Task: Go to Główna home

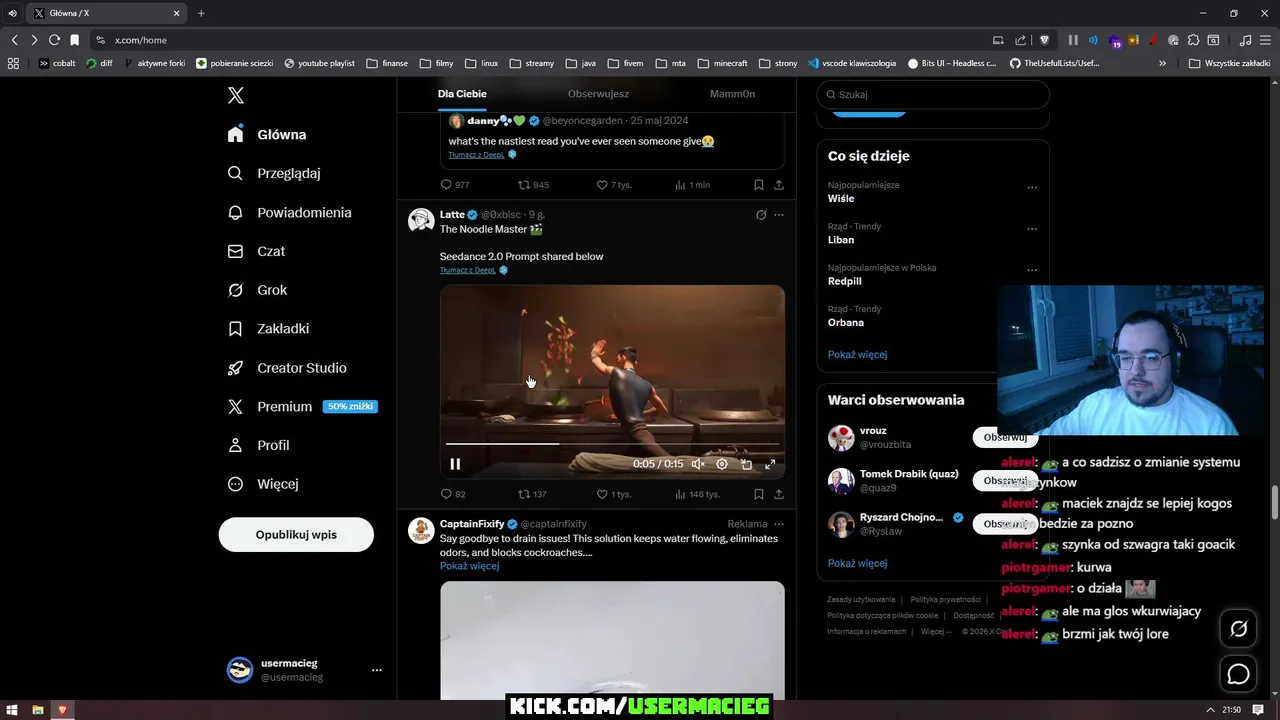Action: 267,134
